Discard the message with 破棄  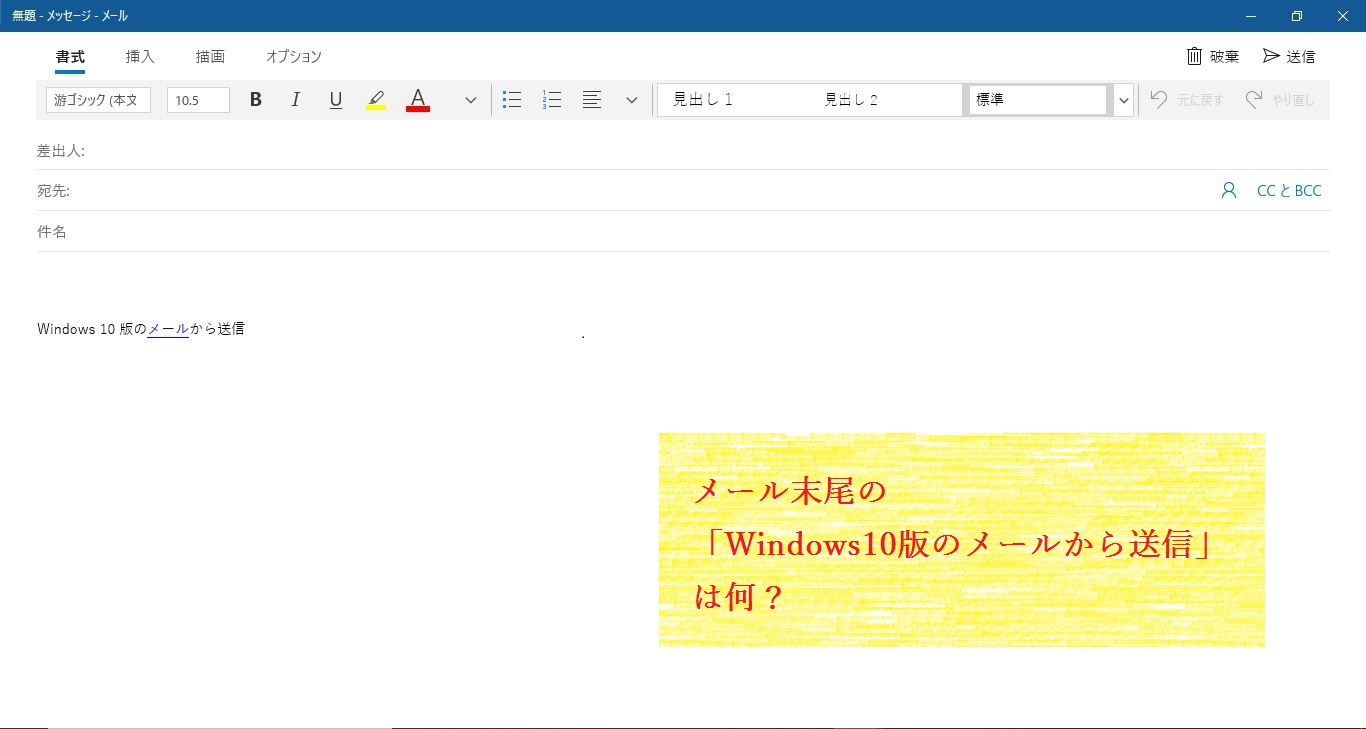pyautogui.click(x=1213, y=56)
